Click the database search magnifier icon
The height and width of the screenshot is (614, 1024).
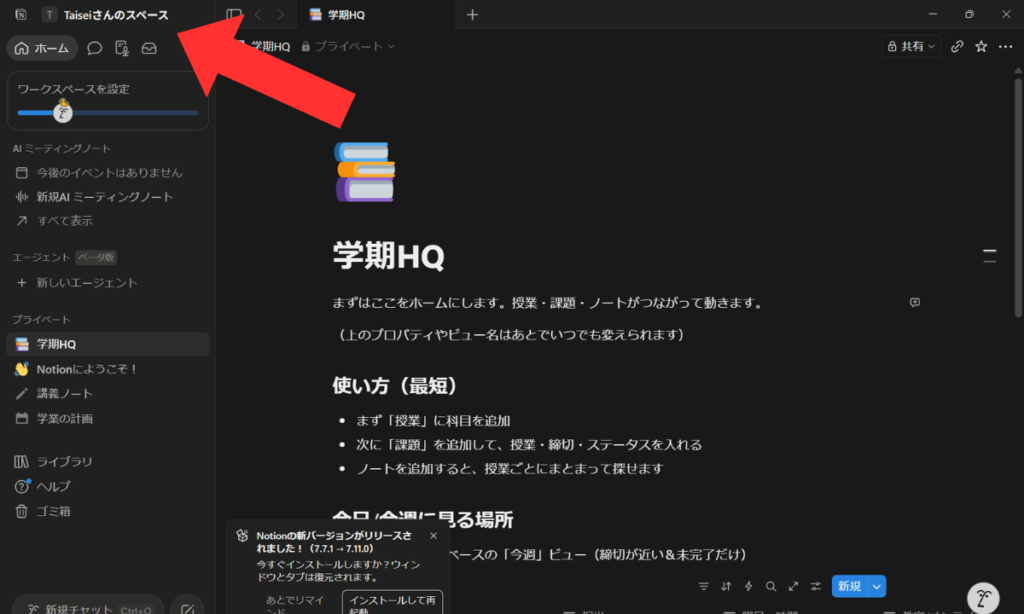tap(770, 586)
